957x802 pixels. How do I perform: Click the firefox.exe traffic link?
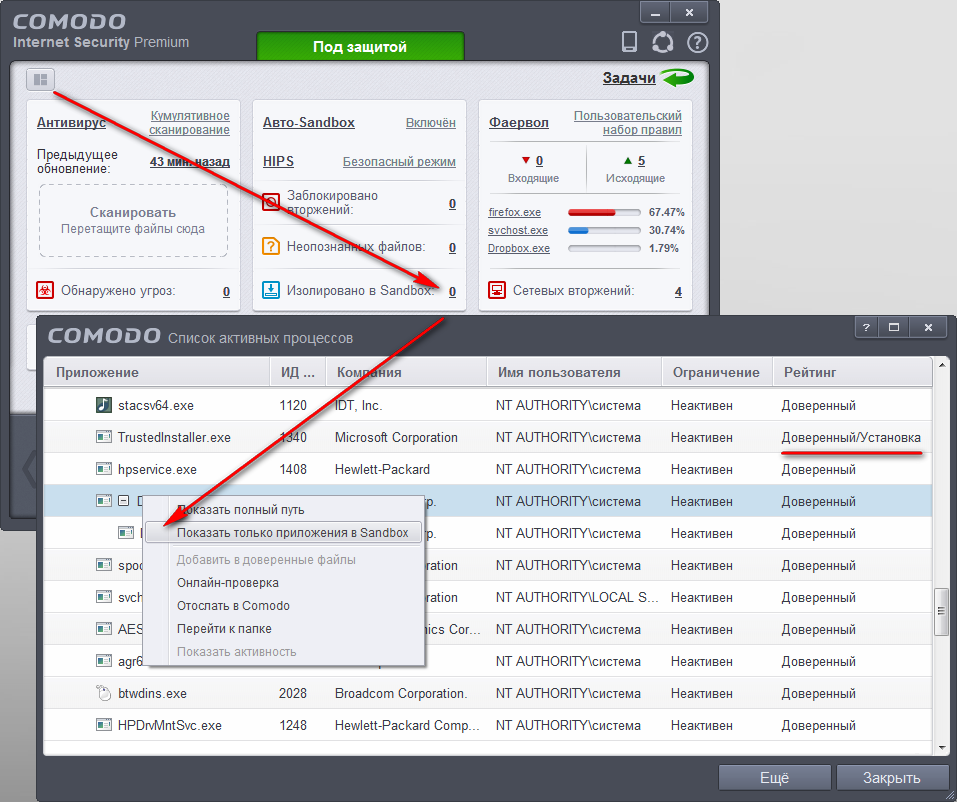pos(515,212)
